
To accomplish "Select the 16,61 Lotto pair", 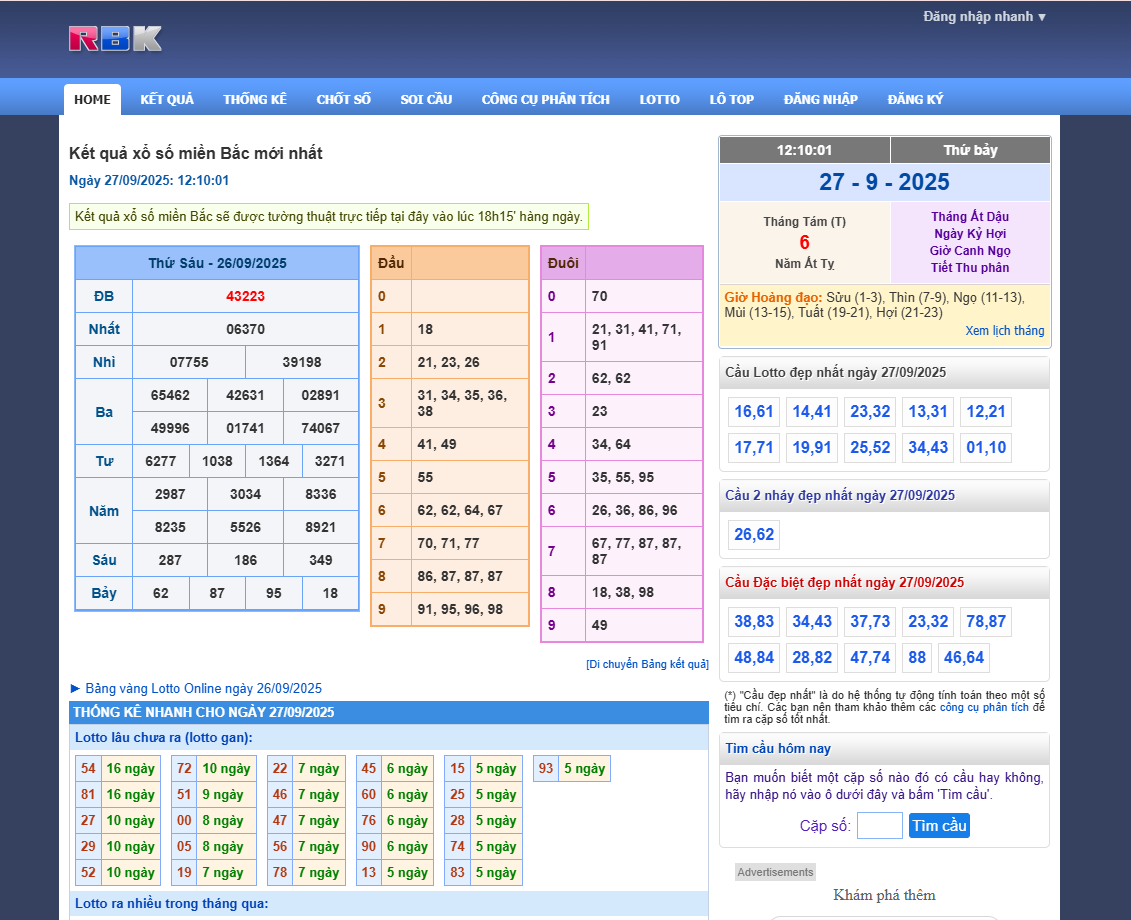I will coord(753,412).
